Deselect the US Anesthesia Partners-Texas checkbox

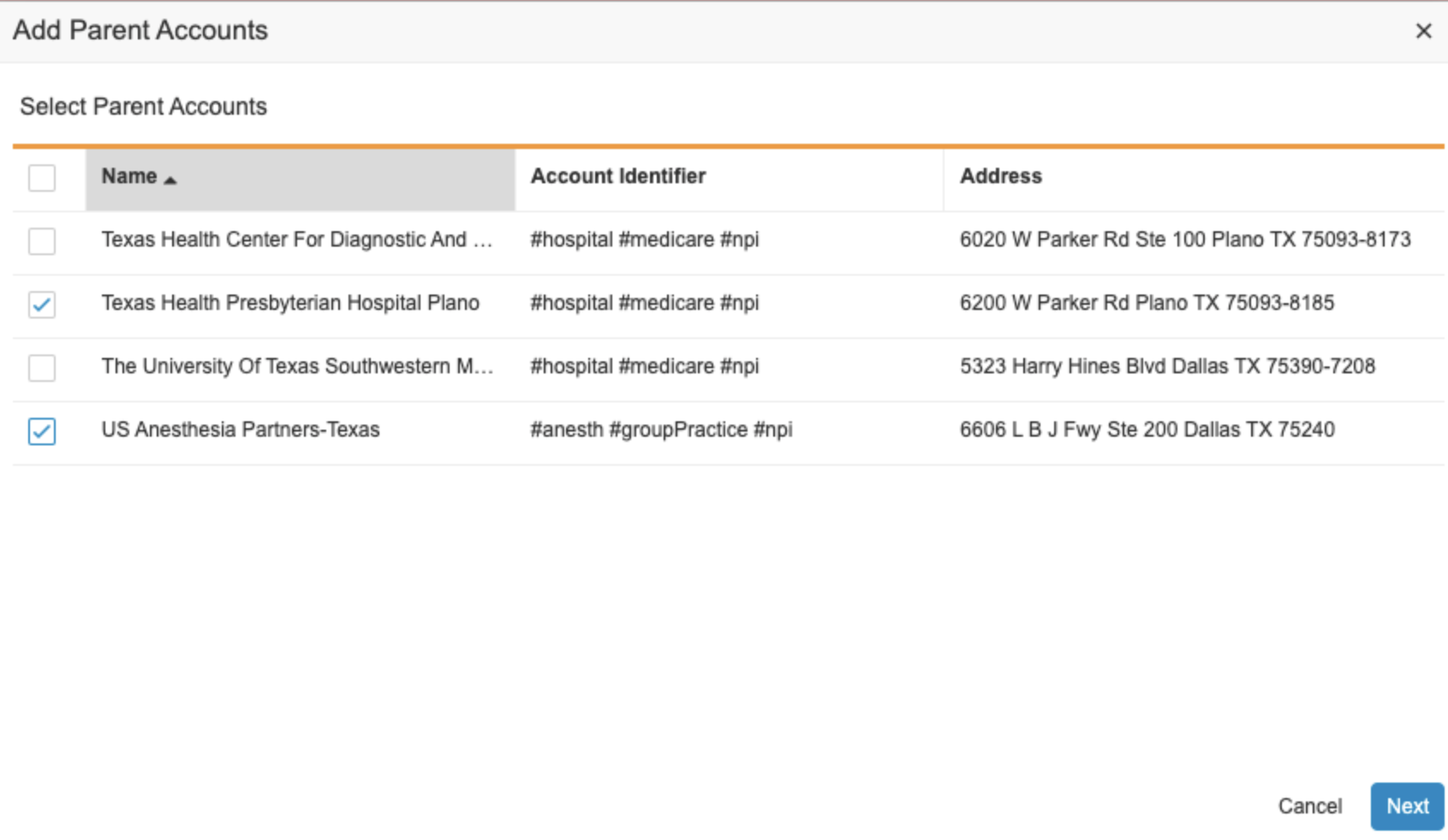[x=42, y=432]
